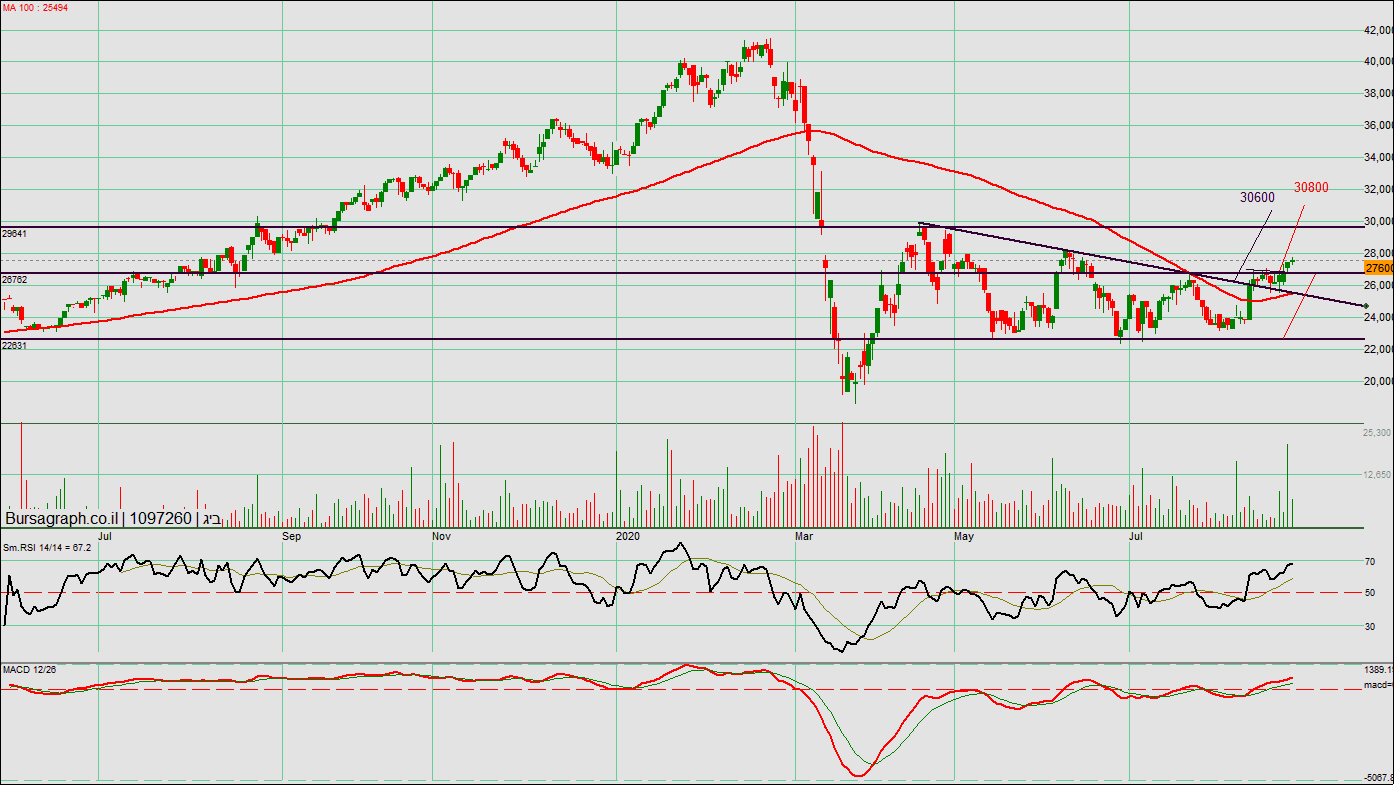Select the 26782 horizontal level label
The image size is (1394, 785).
pyautogui.click(x=14, y=280)
